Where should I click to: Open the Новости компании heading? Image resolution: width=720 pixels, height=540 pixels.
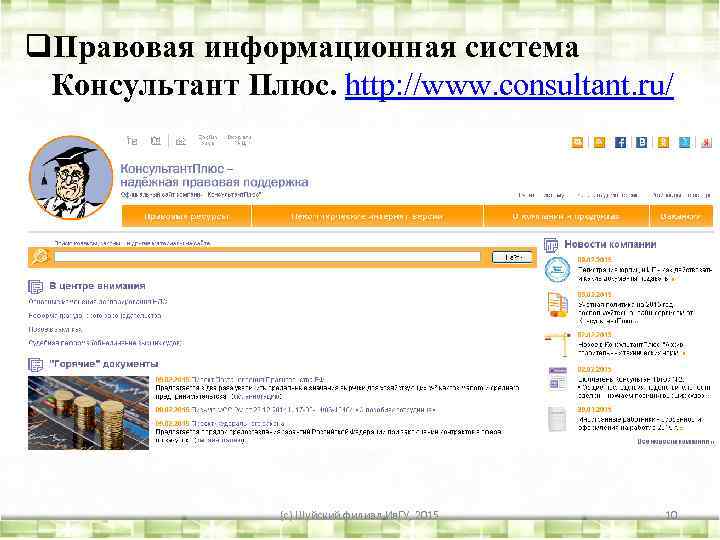point(610,244)
